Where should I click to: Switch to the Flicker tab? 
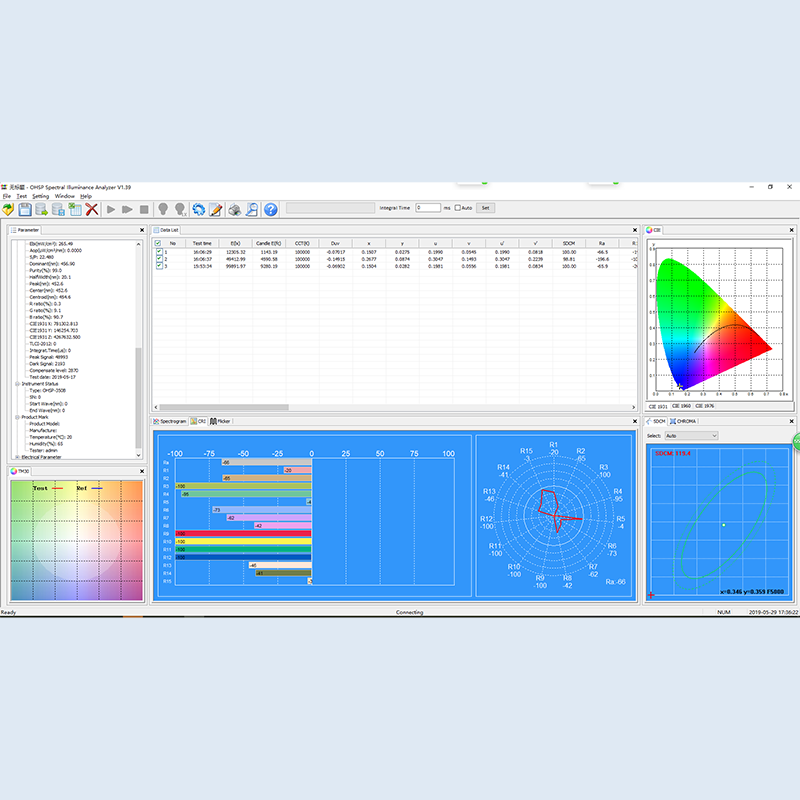coord(220,421)
